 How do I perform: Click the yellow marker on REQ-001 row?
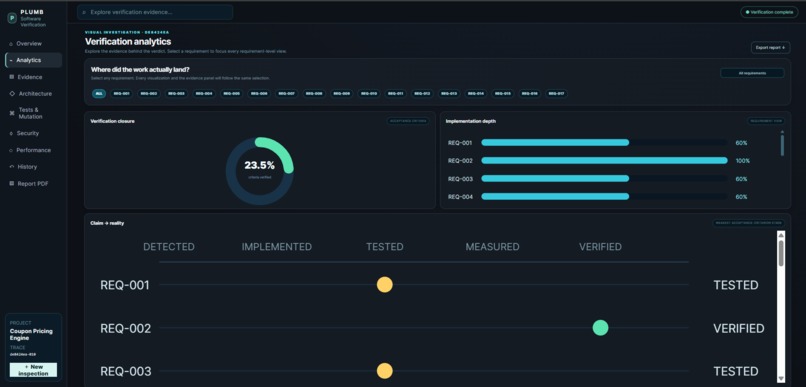pos(384,285)
